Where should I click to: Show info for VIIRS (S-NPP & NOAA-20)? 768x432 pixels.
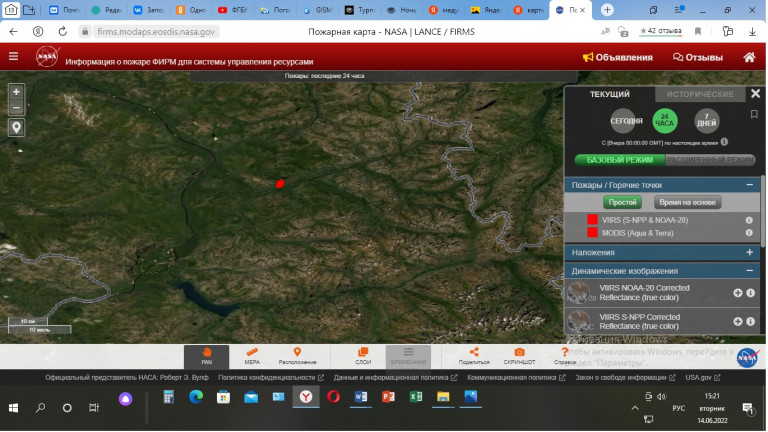(749, 220)
